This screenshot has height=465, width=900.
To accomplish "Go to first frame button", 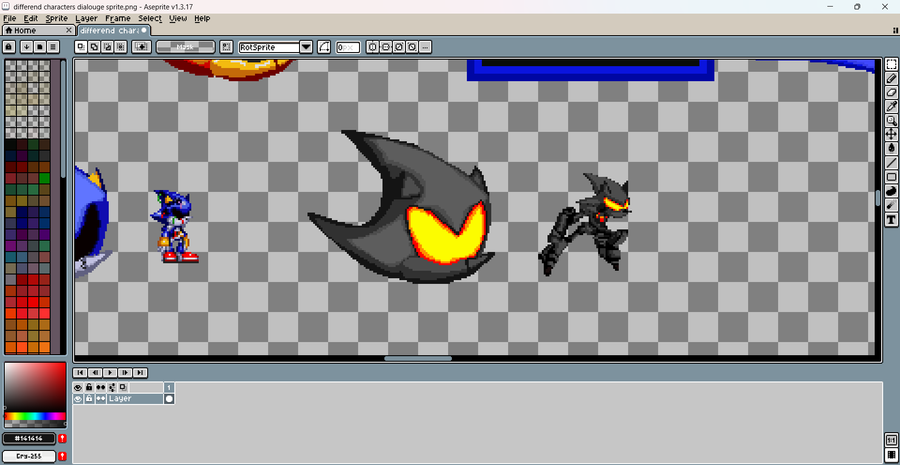I will tap(80, 373).
